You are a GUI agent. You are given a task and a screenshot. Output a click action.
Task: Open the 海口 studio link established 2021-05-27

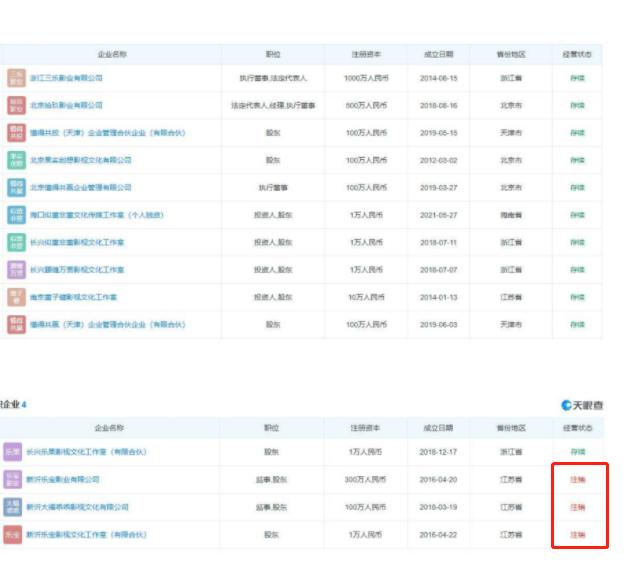pyautogui.click(x=96, y=215)
